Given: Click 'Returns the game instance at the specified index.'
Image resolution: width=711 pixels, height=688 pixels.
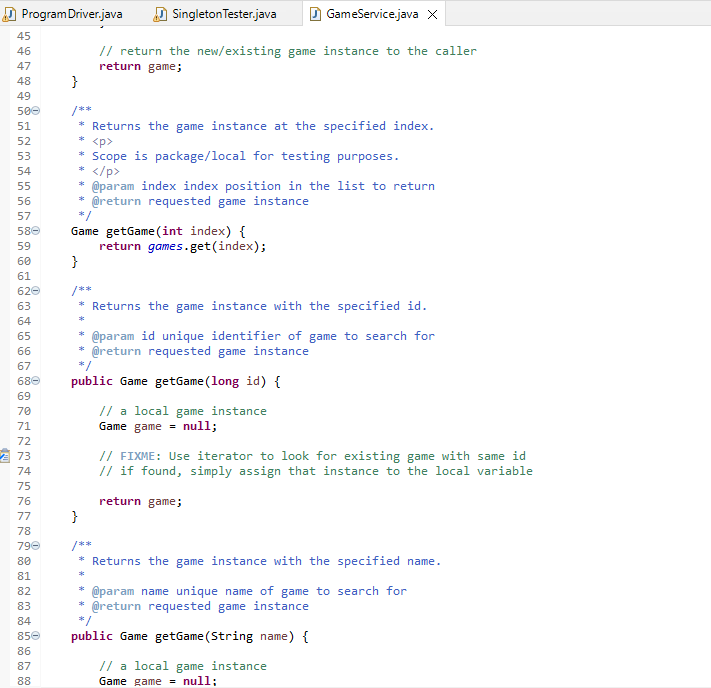Looking at the screenshot, I should (263, 126).
